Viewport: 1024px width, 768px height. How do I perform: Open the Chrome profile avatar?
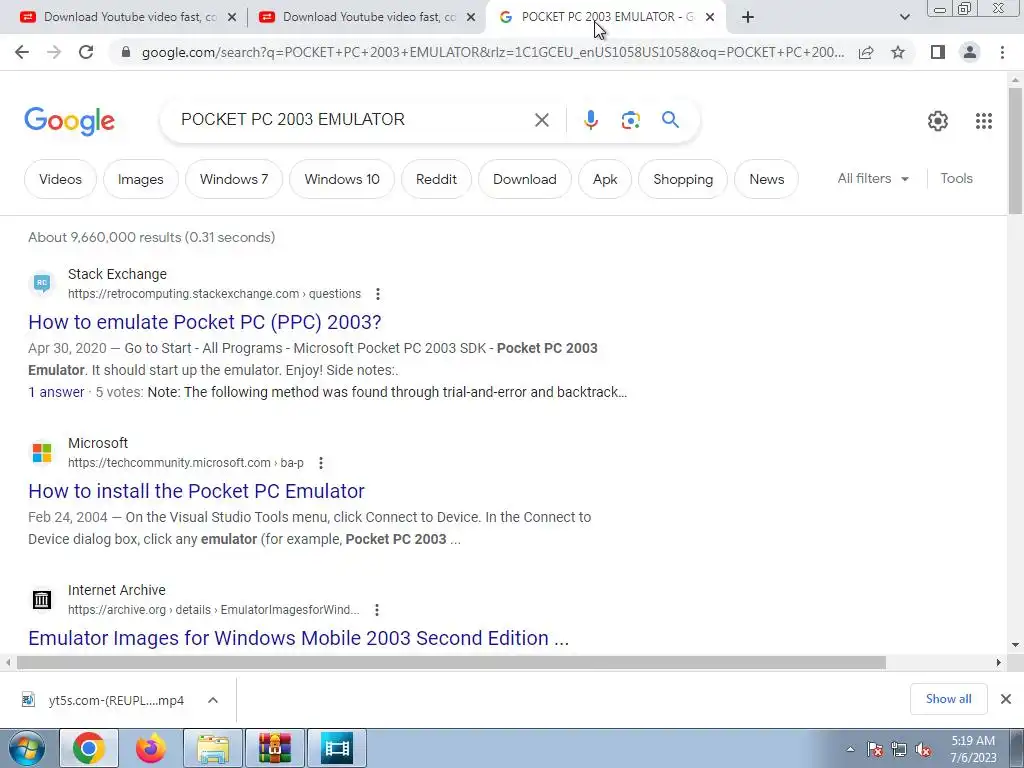coord(970,52)
